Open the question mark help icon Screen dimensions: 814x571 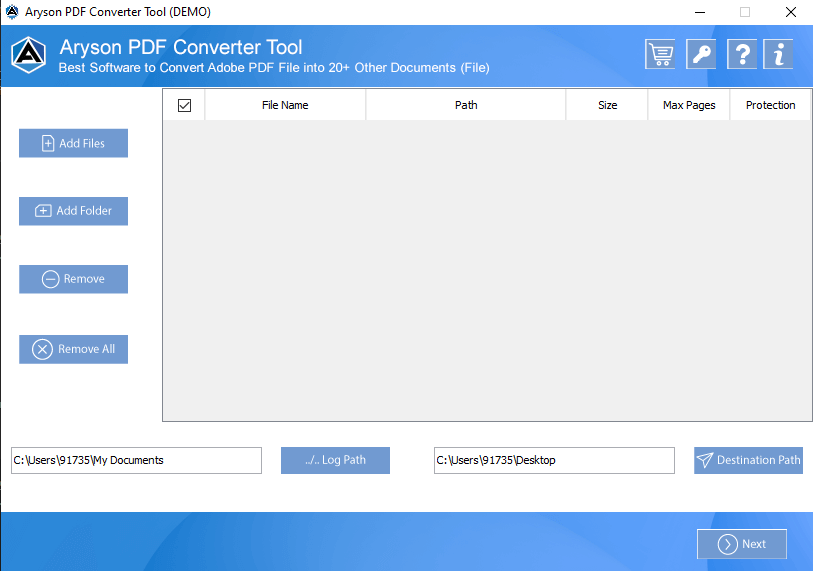tap(742, 54)
